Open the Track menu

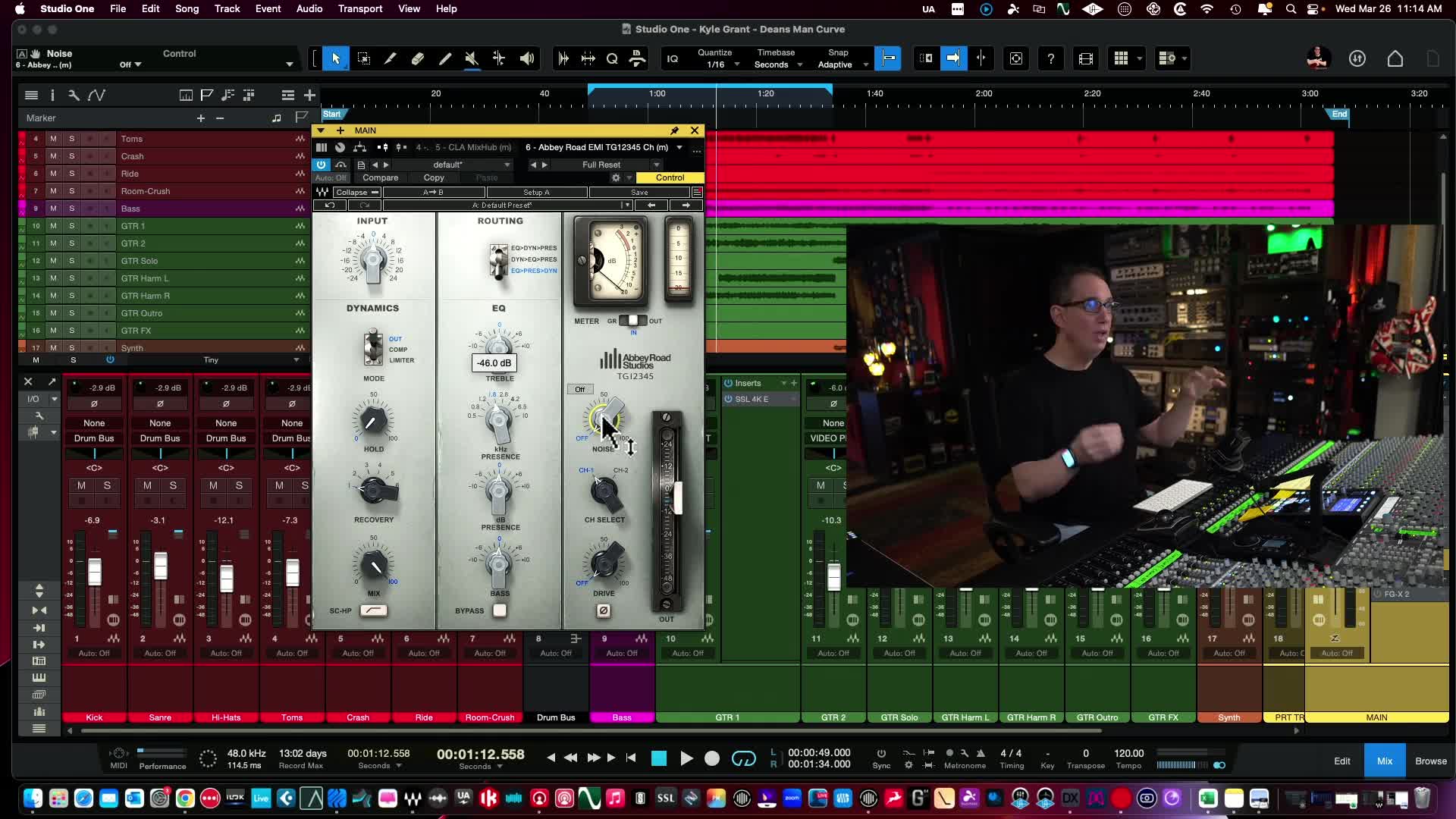[x=227, y=8]
